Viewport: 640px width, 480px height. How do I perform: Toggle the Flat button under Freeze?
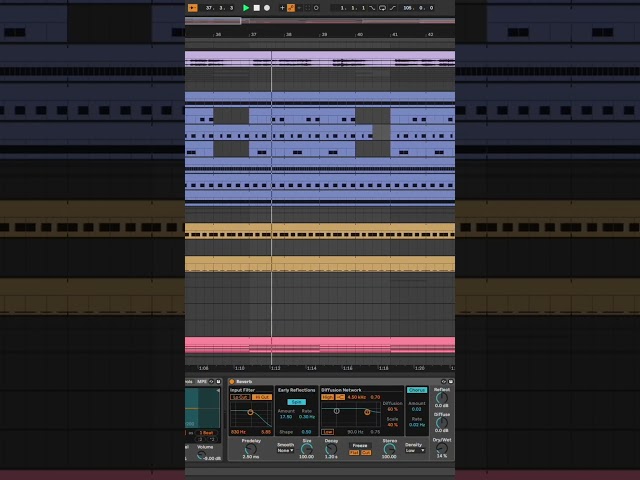pos(354,453)
